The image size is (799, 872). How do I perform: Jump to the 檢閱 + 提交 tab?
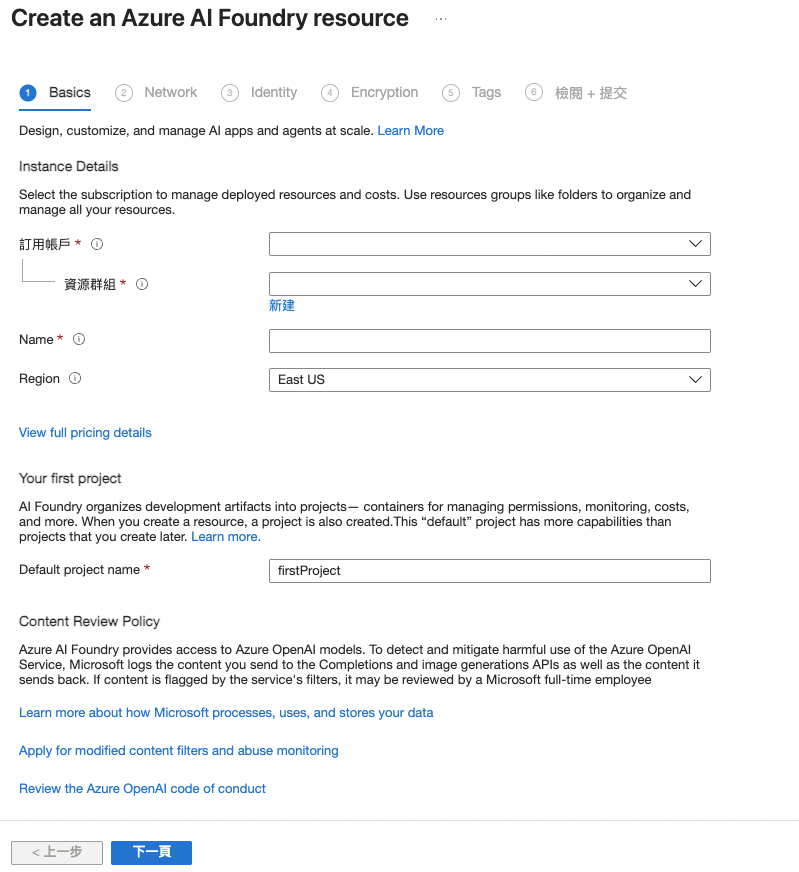[590, 93]
